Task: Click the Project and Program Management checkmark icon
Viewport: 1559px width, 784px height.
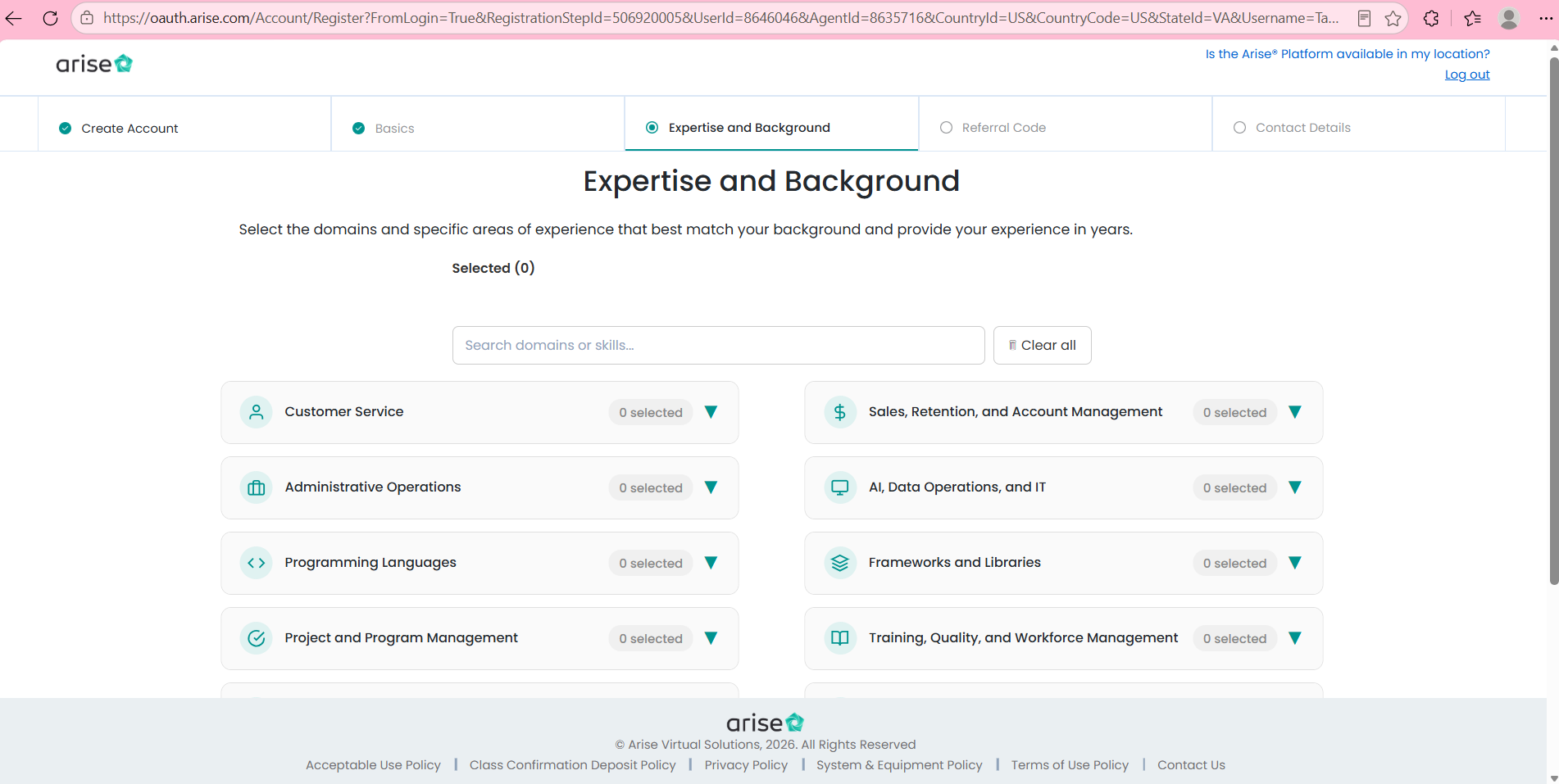Action: point(257,638)
